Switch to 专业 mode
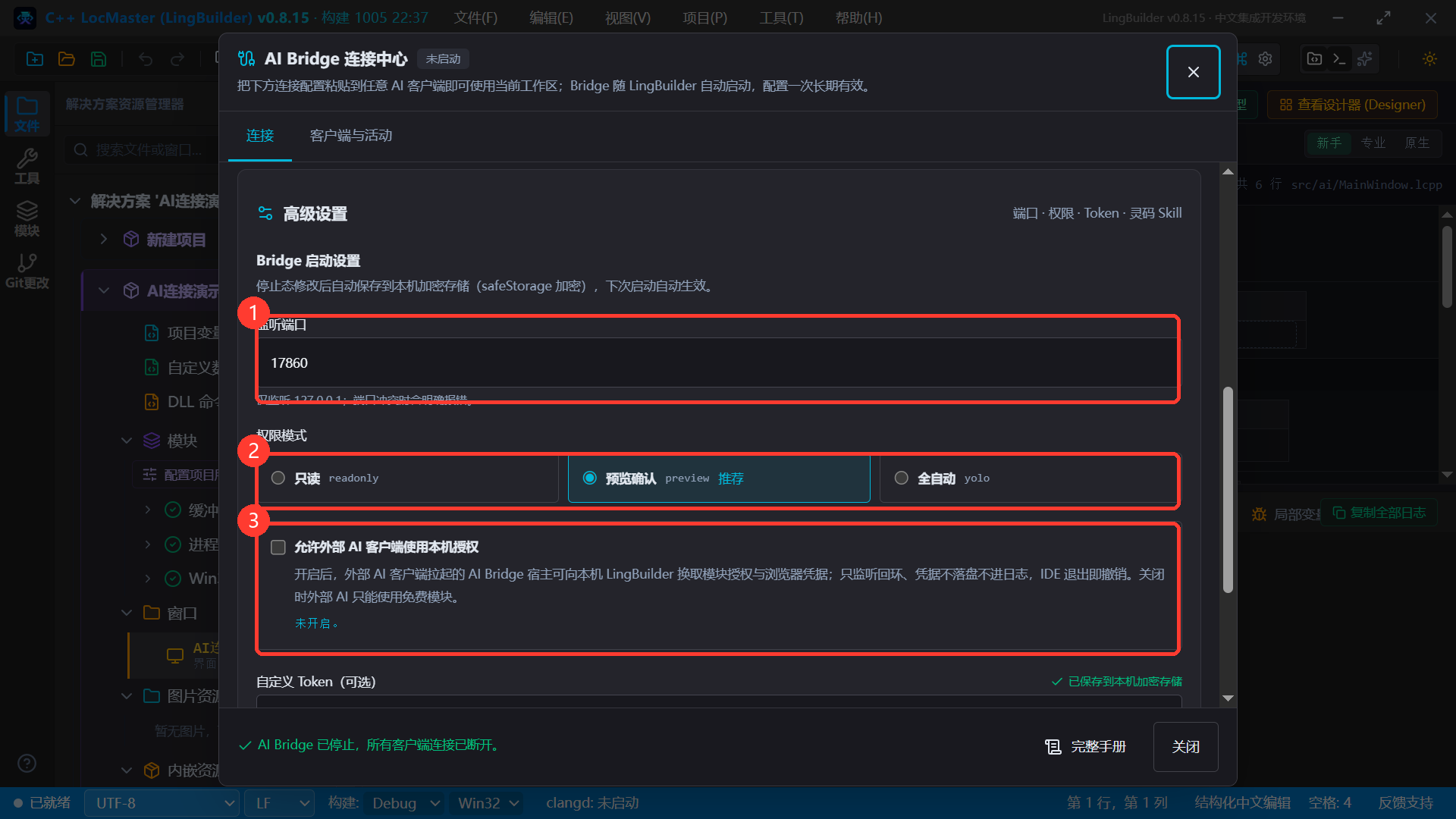 [1373, 143]
